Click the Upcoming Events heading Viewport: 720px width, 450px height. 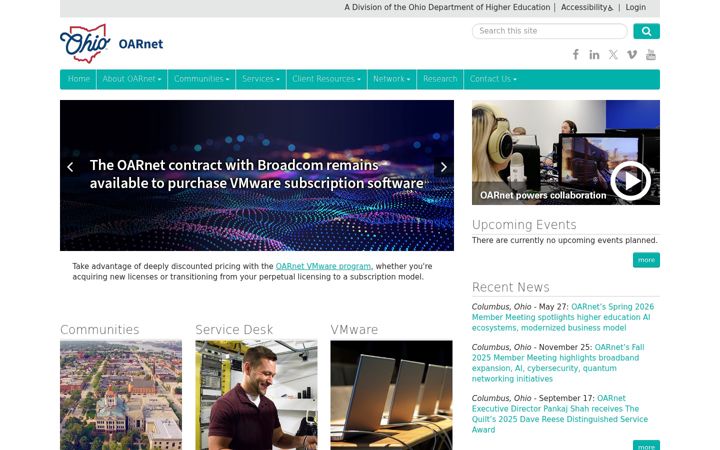coord(524,225)
